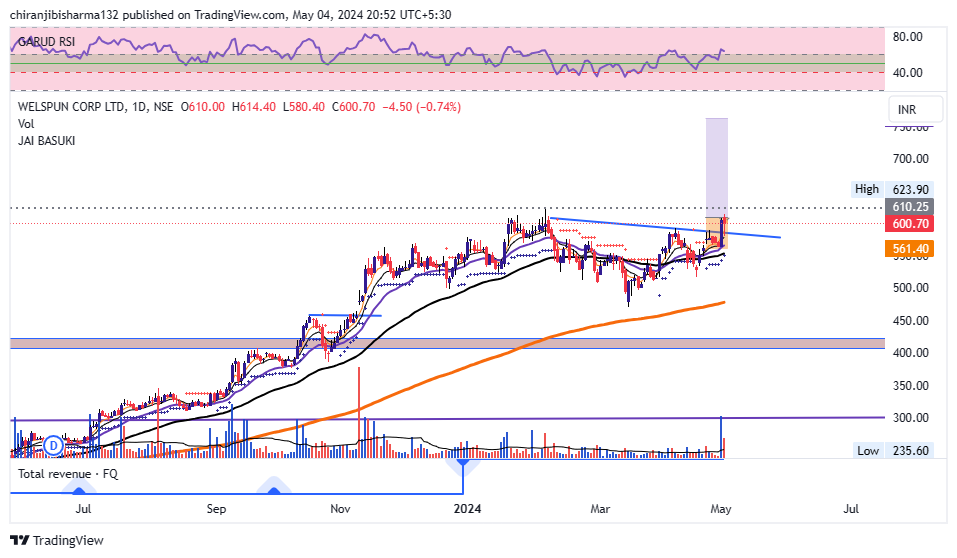957x558 pixels.
Task: Click the RSI 40.00 scale label
Action: [908, 73]
